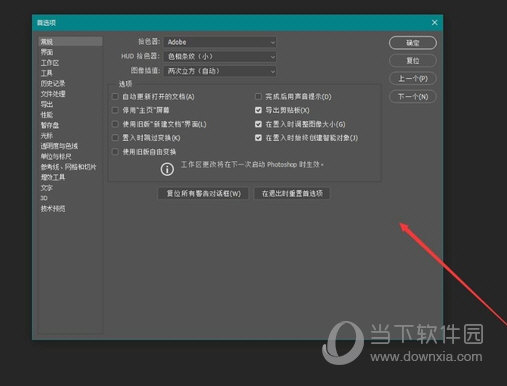Switch to 界面 preferences
Screen dimensions: 507x386
47,52
